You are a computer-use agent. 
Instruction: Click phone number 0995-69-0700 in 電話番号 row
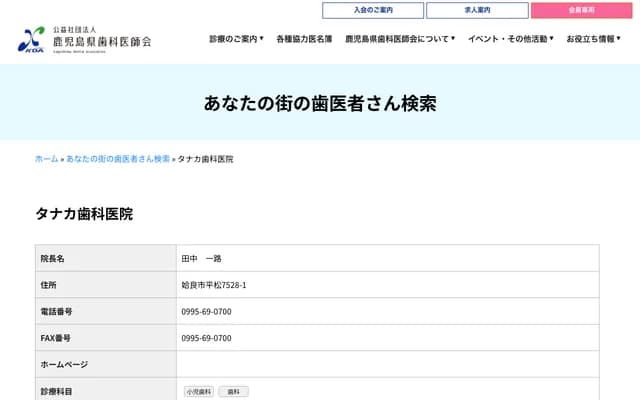[x=206, y=312]
